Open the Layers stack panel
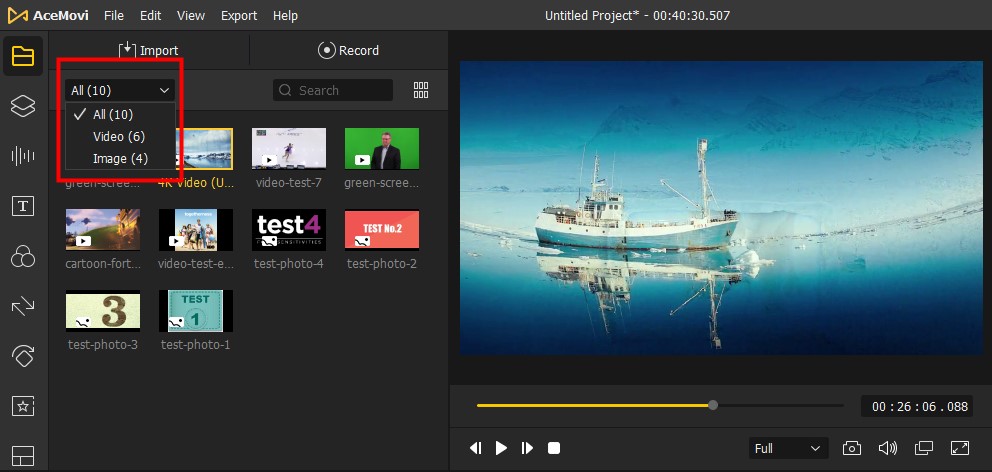 [x=23, y=106]
